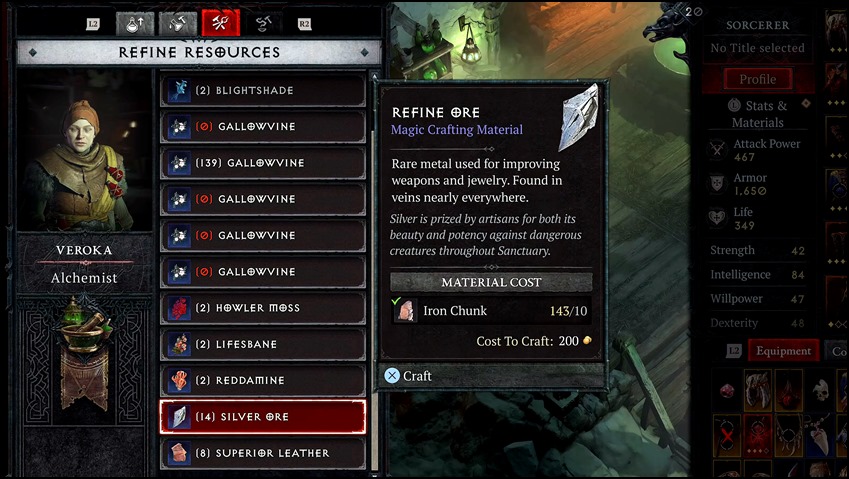Viewport: 849px width, 479px height.
Task: Select the active Refine Resources hammer tab
Action: click(x=221, y=24)
